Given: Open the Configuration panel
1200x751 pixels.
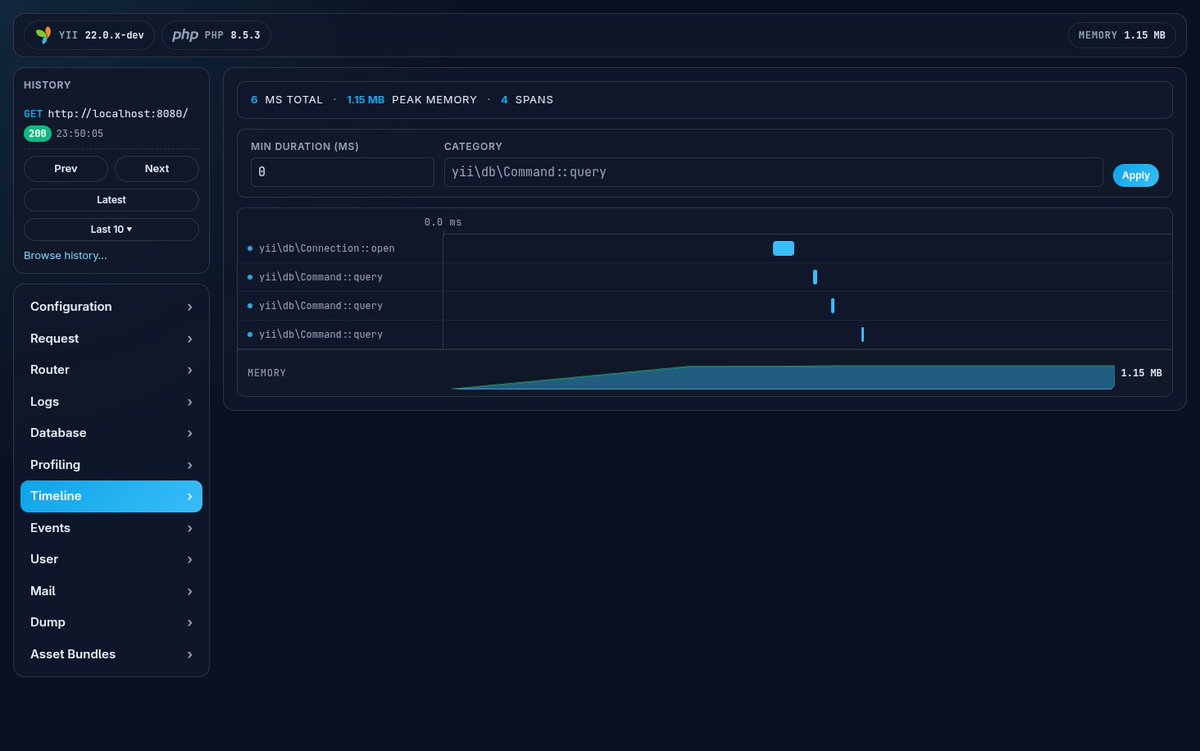Looking at the screenshot, I should 111,307.
